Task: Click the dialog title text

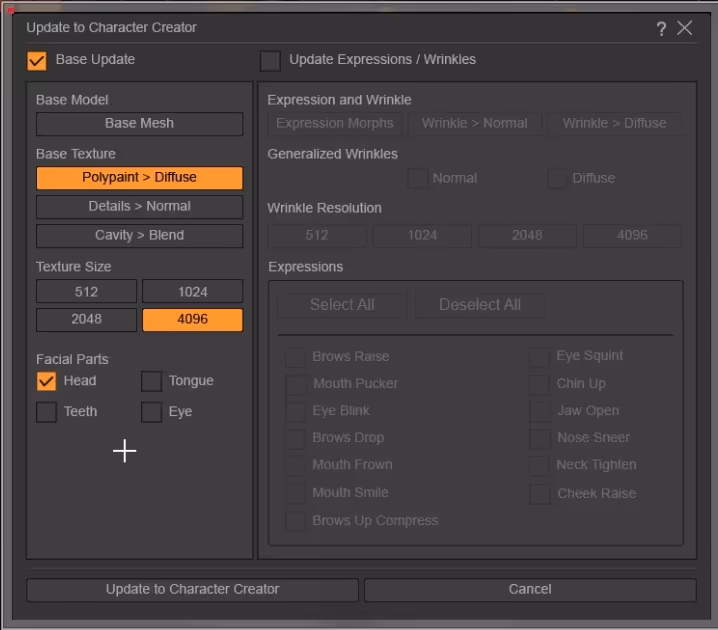Action: (111, 28)
